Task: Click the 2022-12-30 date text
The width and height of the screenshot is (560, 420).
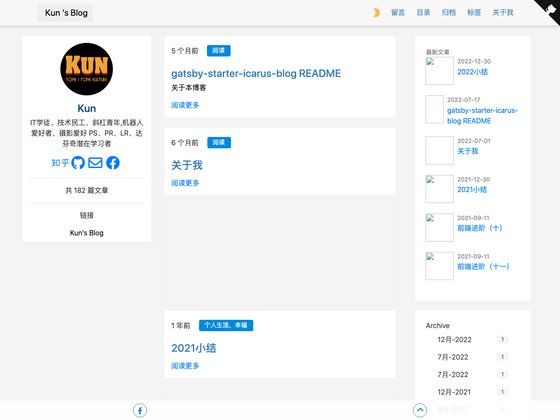Action: coord(474,61)
